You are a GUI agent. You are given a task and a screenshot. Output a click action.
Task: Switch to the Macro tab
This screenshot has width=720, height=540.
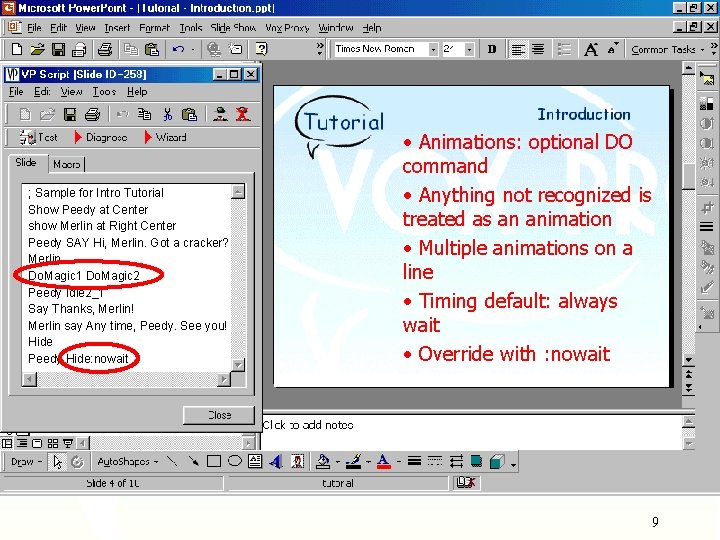(67, 164)
